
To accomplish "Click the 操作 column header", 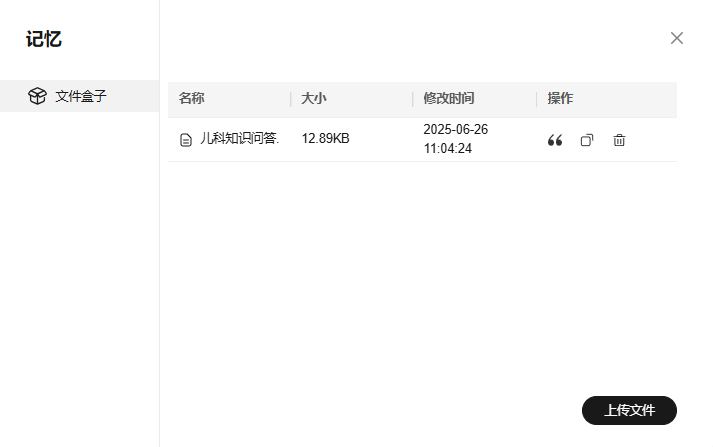I will tap(560, 99).
